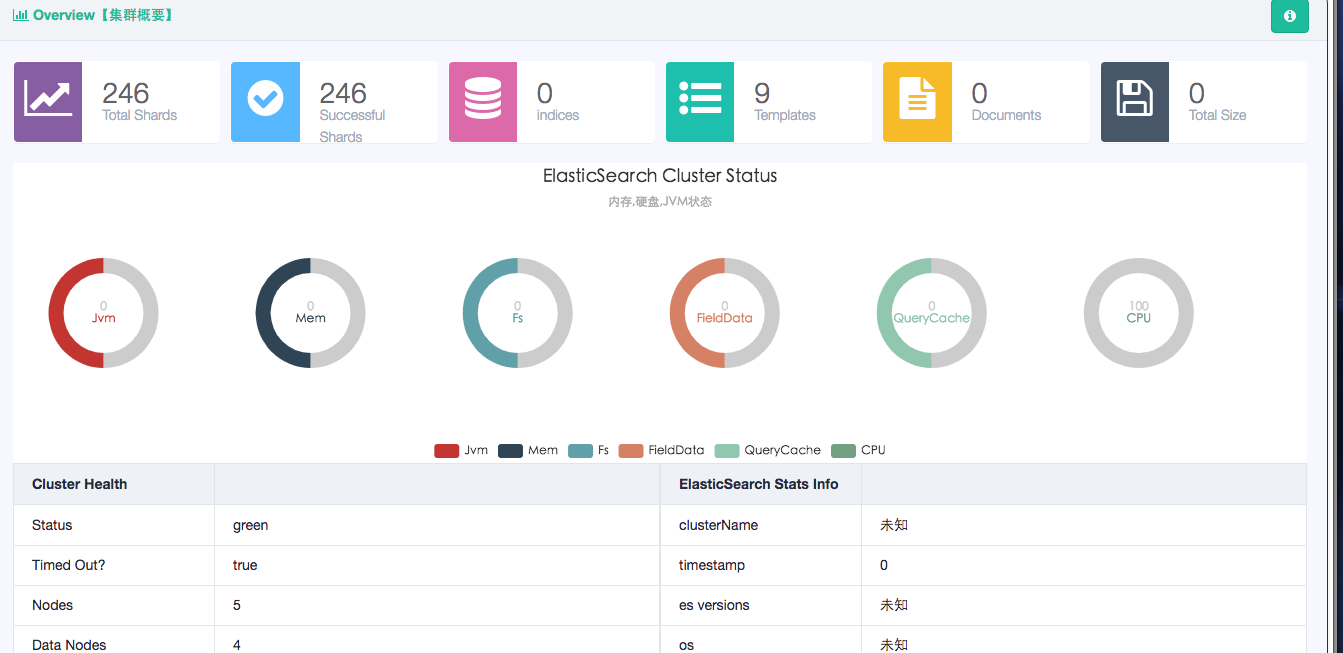
Task: Click the bar chart icon beside Overview
Action: pyautogui.click(x=20, y=15)
